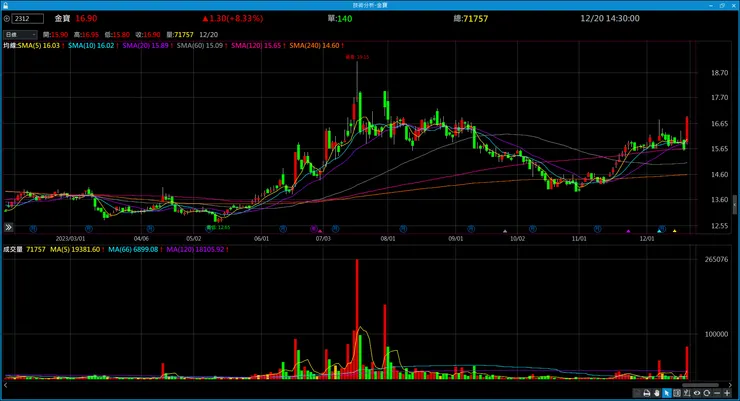Viewport: 740px width, 401px height.
Task: Click the vertical resize handle at right edge
Action: tap(735, 205)
